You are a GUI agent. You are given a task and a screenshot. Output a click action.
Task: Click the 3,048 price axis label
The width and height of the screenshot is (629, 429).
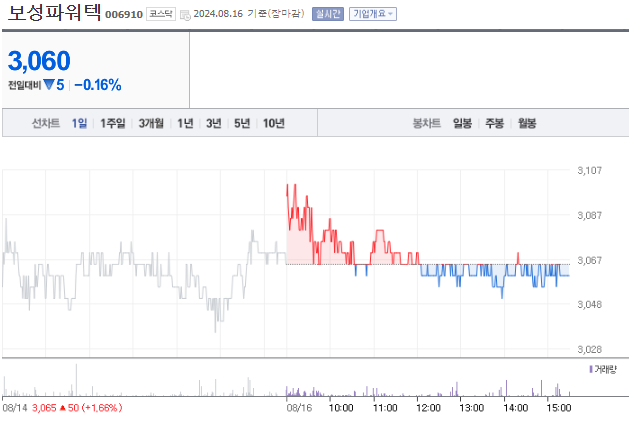(x=589, y=305)
